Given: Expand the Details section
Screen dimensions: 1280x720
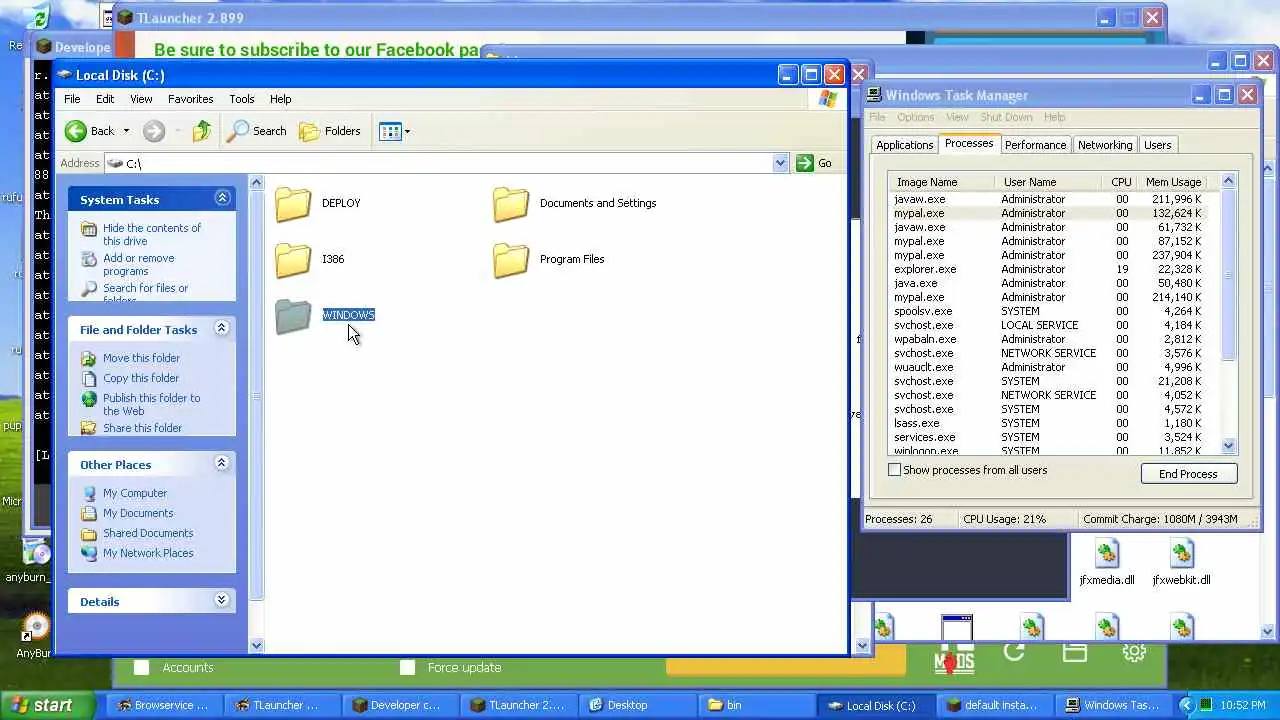Looking at the screenshot, I should tap(222, 601).
